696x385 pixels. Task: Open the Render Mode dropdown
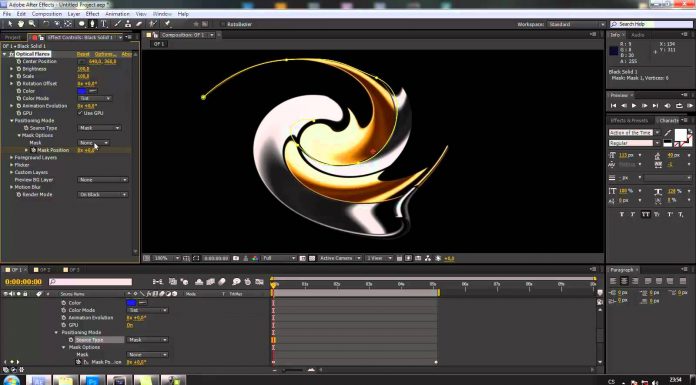coord(103,194)
